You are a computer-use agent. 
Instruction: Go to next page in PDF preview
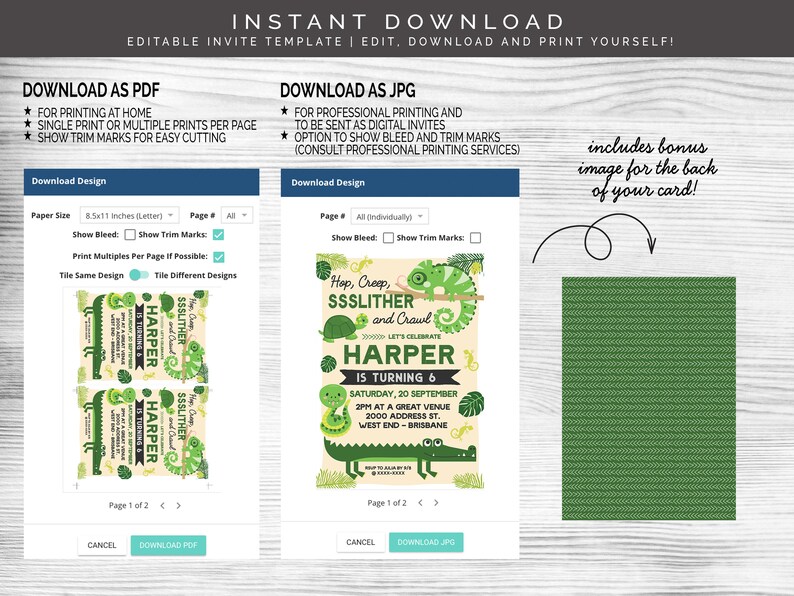click(x=178, y=505)
